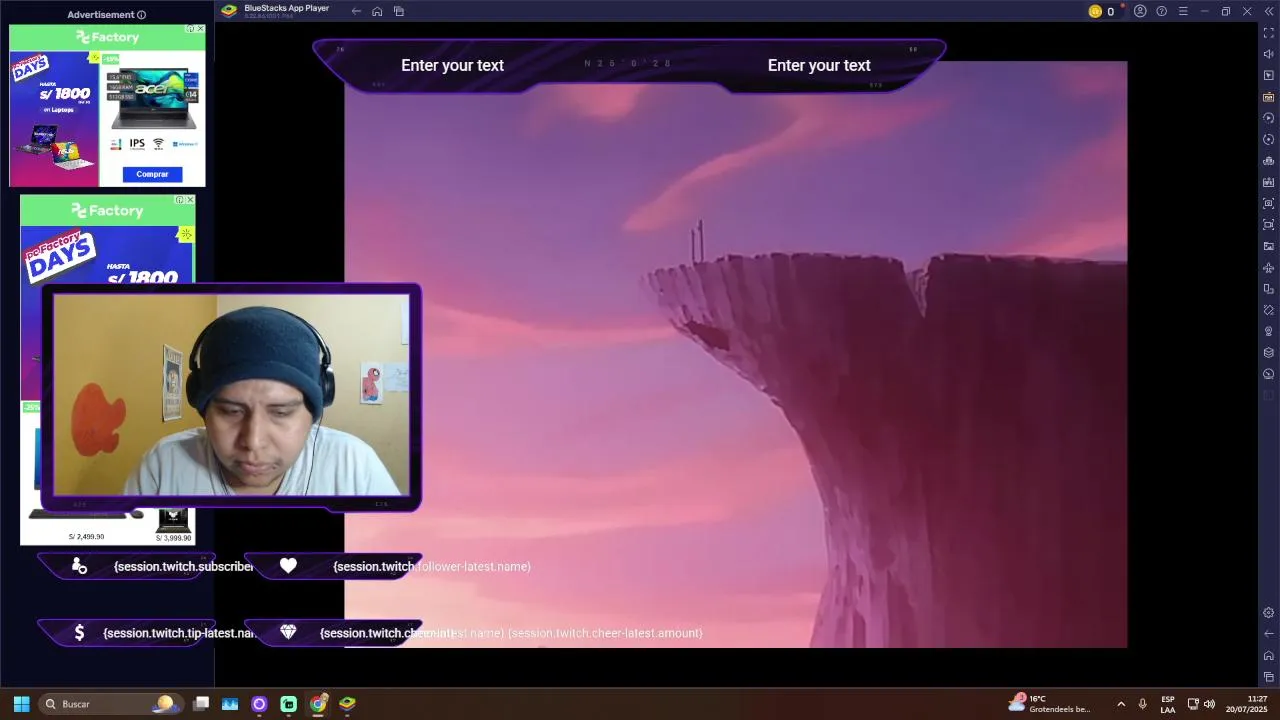
Task: Toggle BlueStacks fullscreen mode from side toolbar
Action: [1269, 33]
